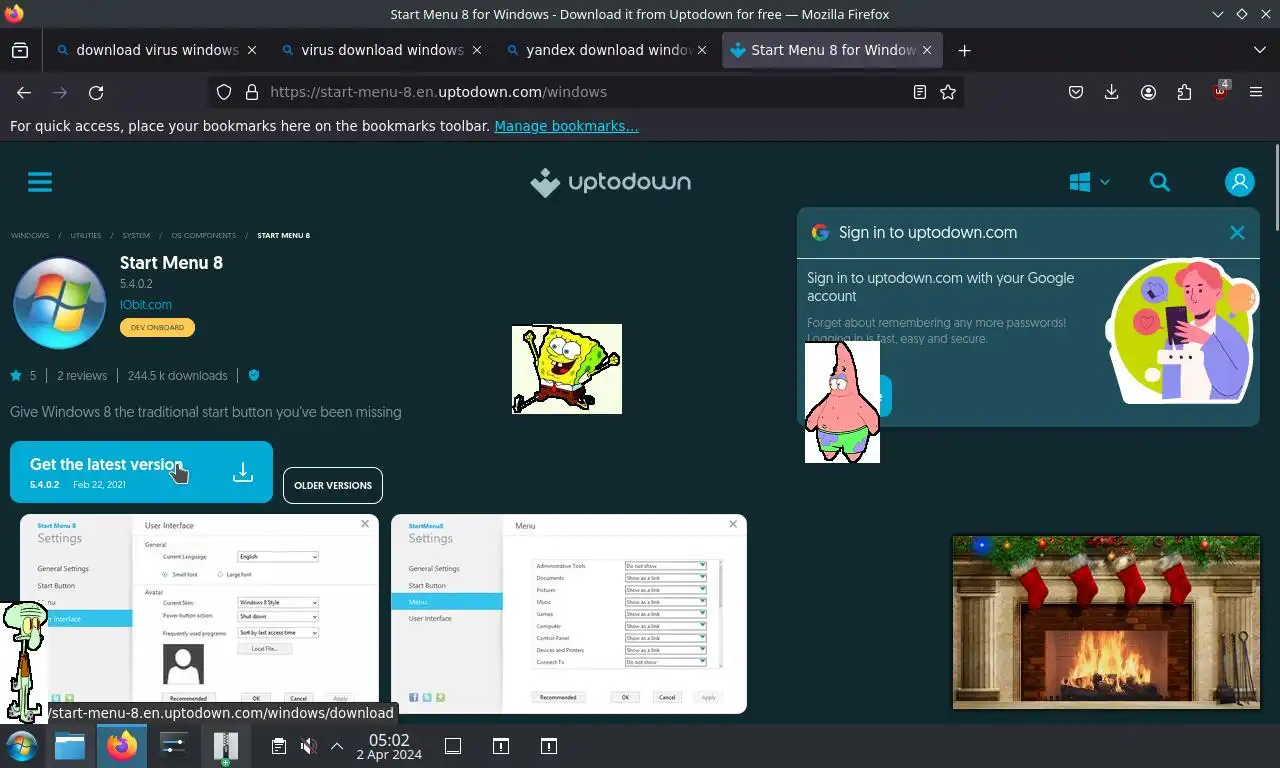Open the Uptodown search magnifier

pos(1160,182)
